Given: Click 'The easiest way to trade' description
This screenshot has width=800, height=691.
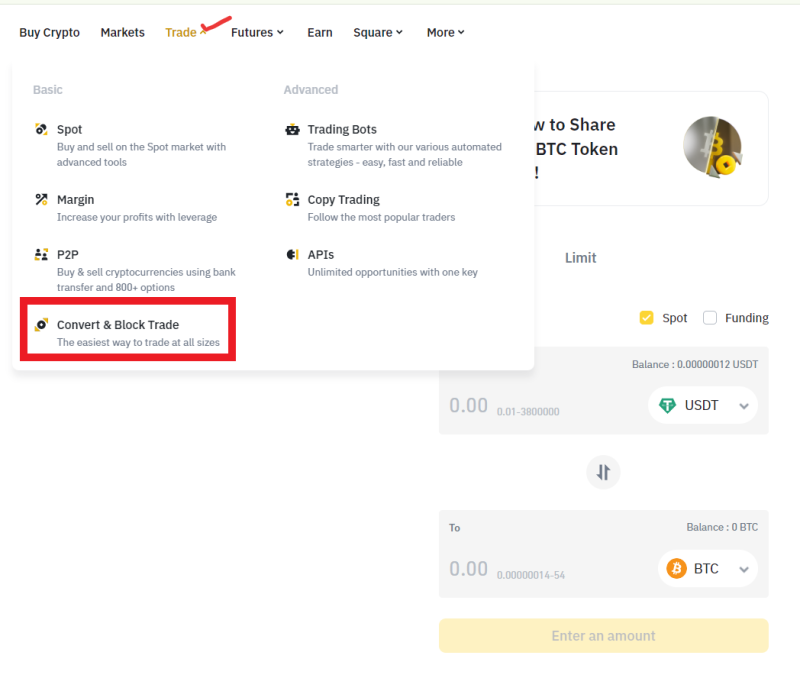Looking at the screenshot, I should tap(138, 342).
